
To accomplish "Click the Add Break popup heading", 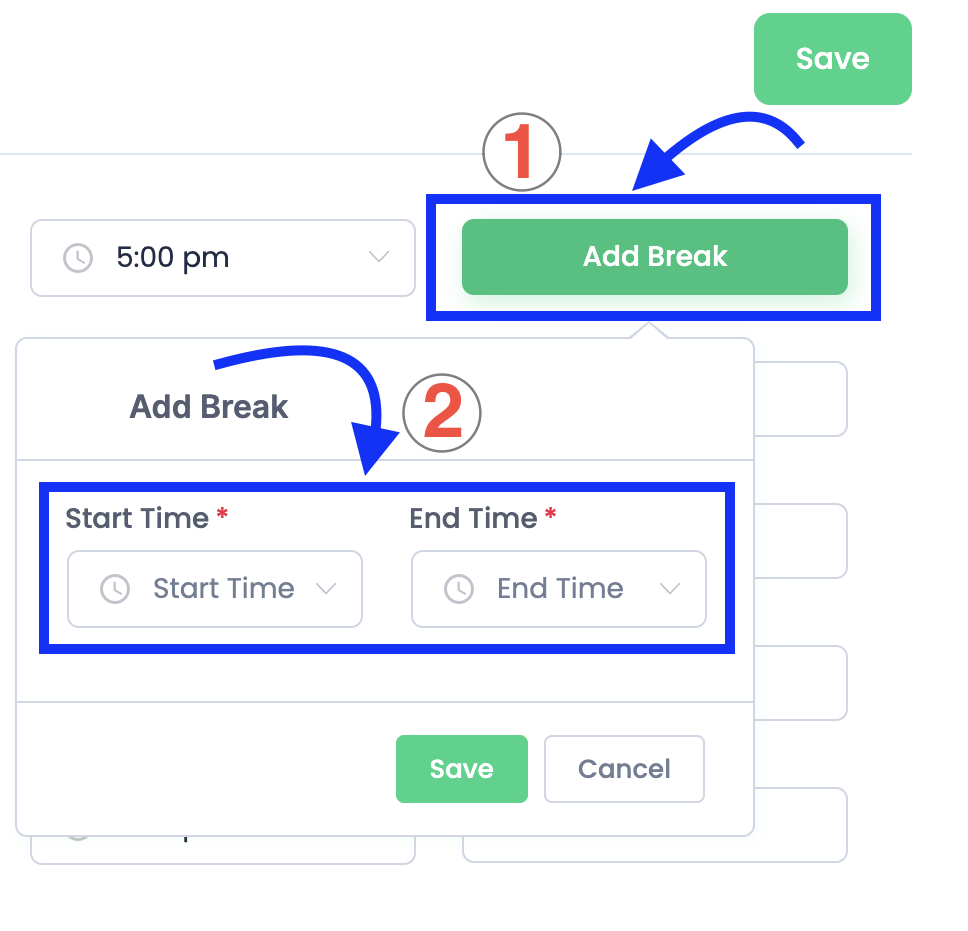I will point(209,407).
